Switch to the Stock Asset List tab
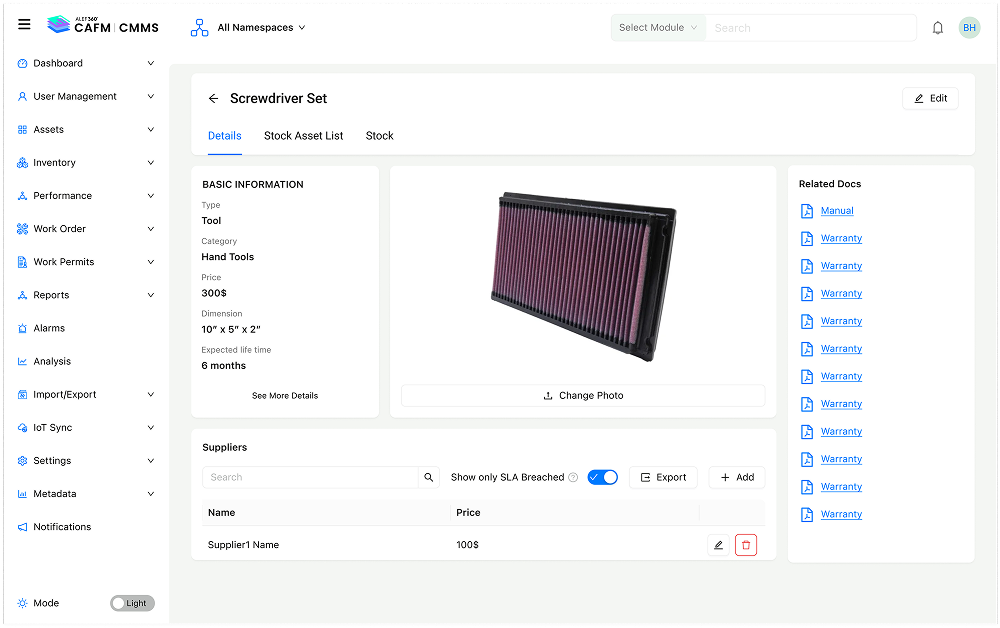The width and height of the screenshot is (1000, 628). point(304,136)
